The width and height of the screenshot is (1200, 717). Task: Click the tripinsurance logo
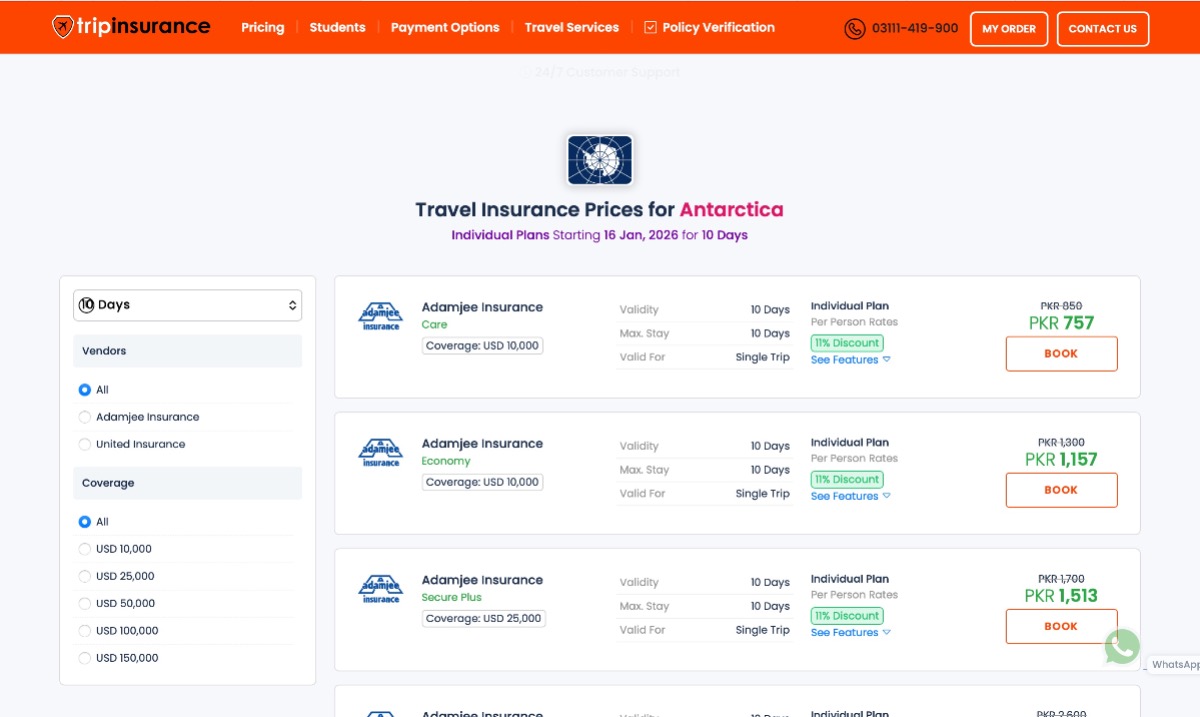point(131,27)
